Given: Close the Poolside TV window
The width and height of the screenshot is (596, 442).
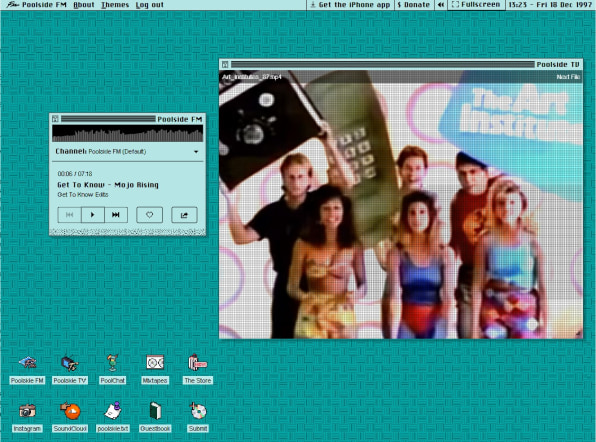Looking at the screenshot, I should 225,65.
